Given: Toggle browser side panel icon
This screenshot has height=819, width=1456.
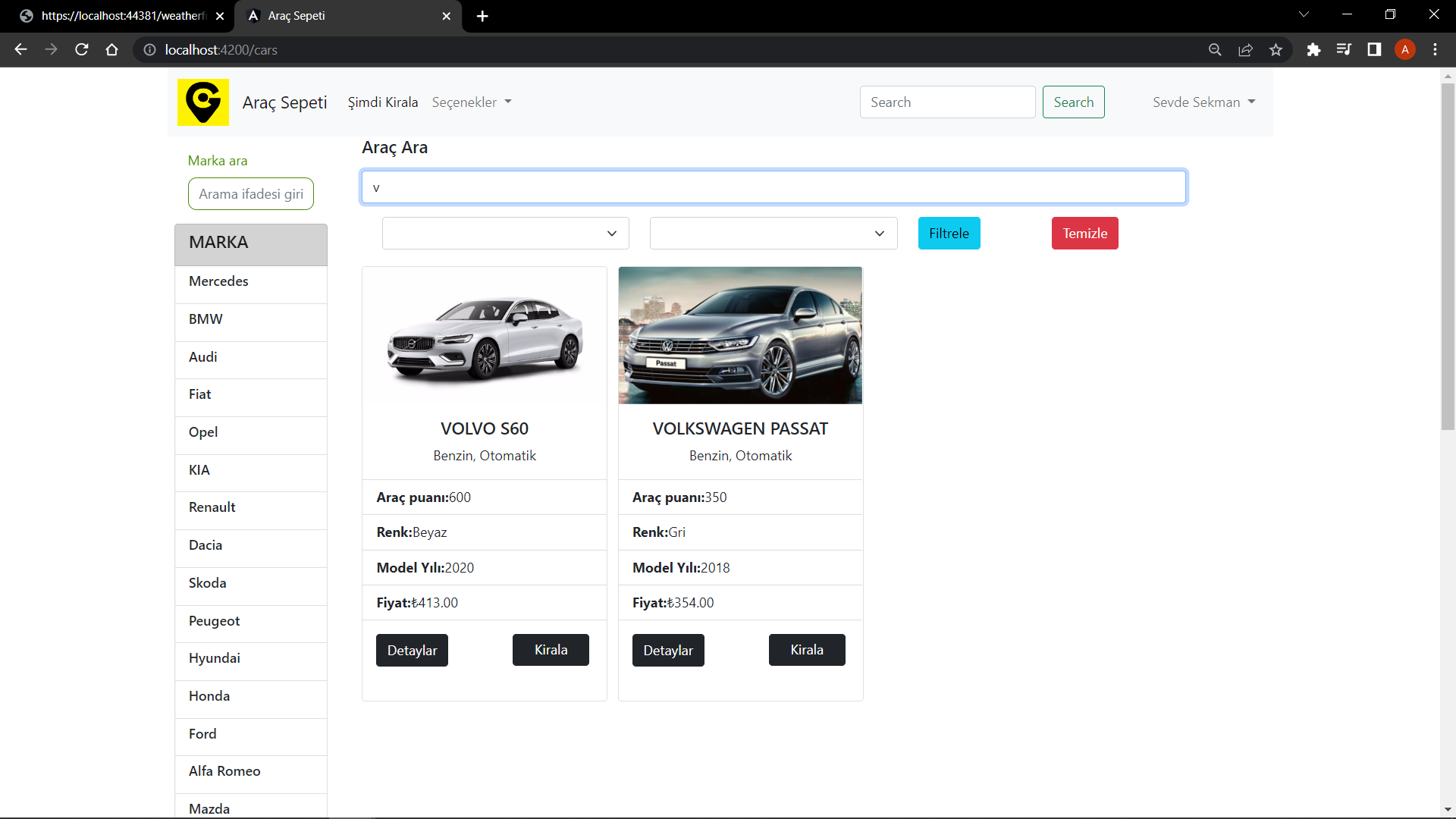Looking at the screenshot, I should pos(1374,50).
